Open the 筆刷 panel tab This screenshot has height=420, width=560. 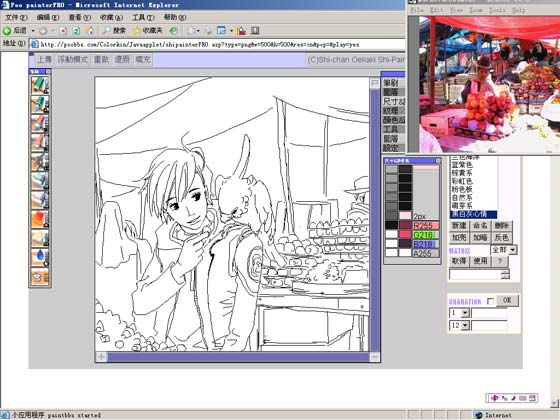[394, 83]
